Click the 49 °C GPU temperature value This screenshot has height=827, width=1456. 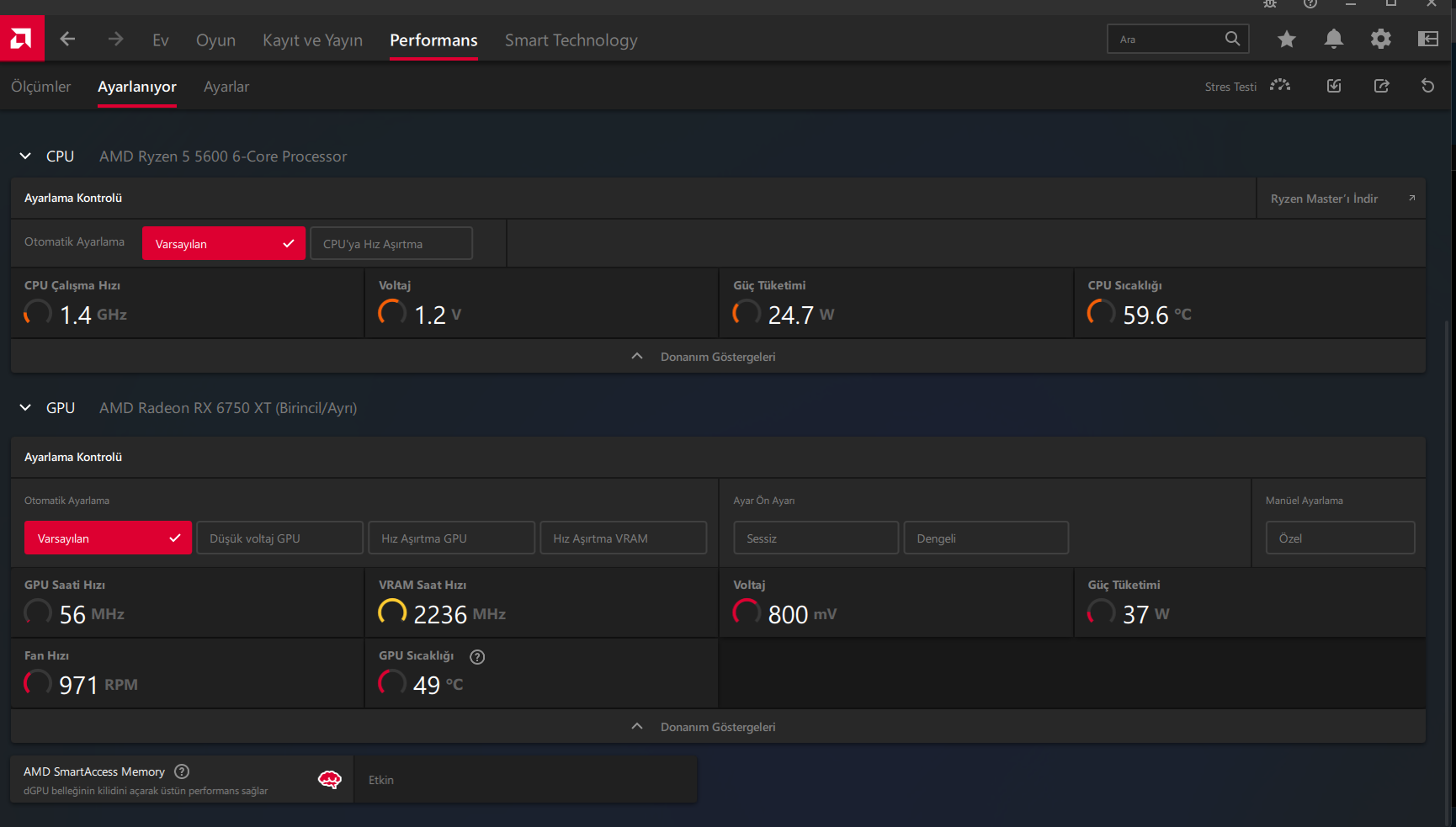(438, 685)
